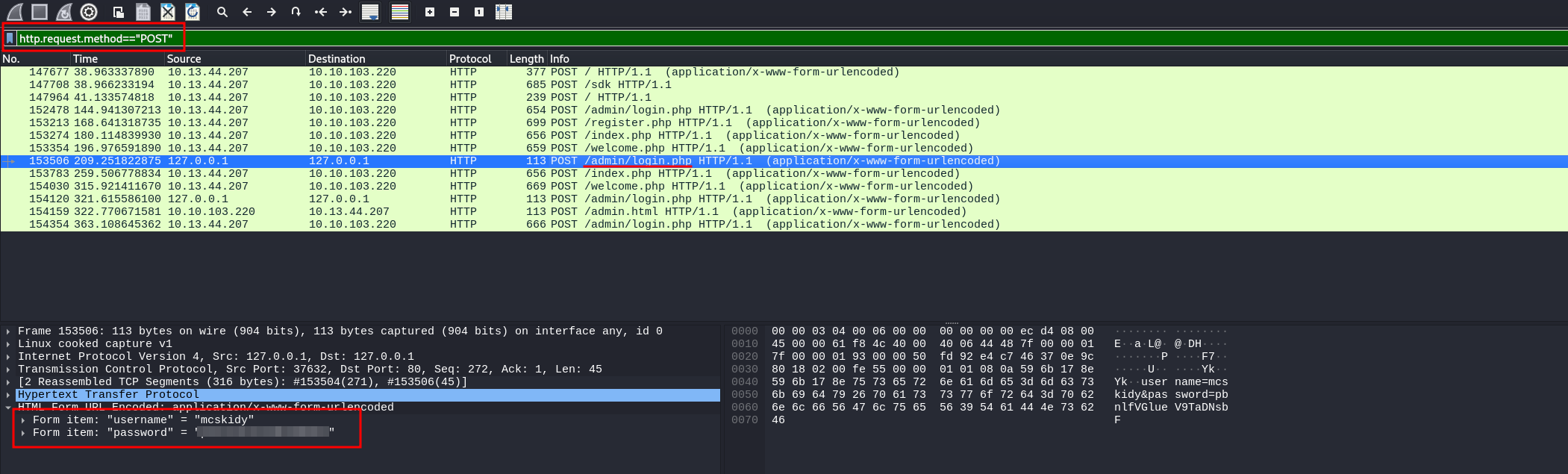Expand the Hypertext Transfer Protocol section

click(8, 395)
